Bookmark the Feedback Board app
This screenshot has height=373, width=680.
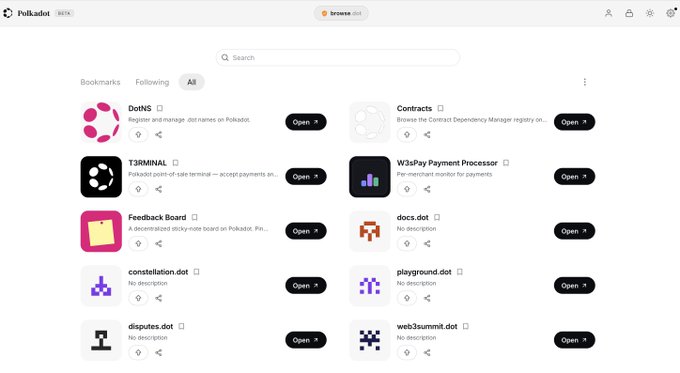click(x=194, y=217)
